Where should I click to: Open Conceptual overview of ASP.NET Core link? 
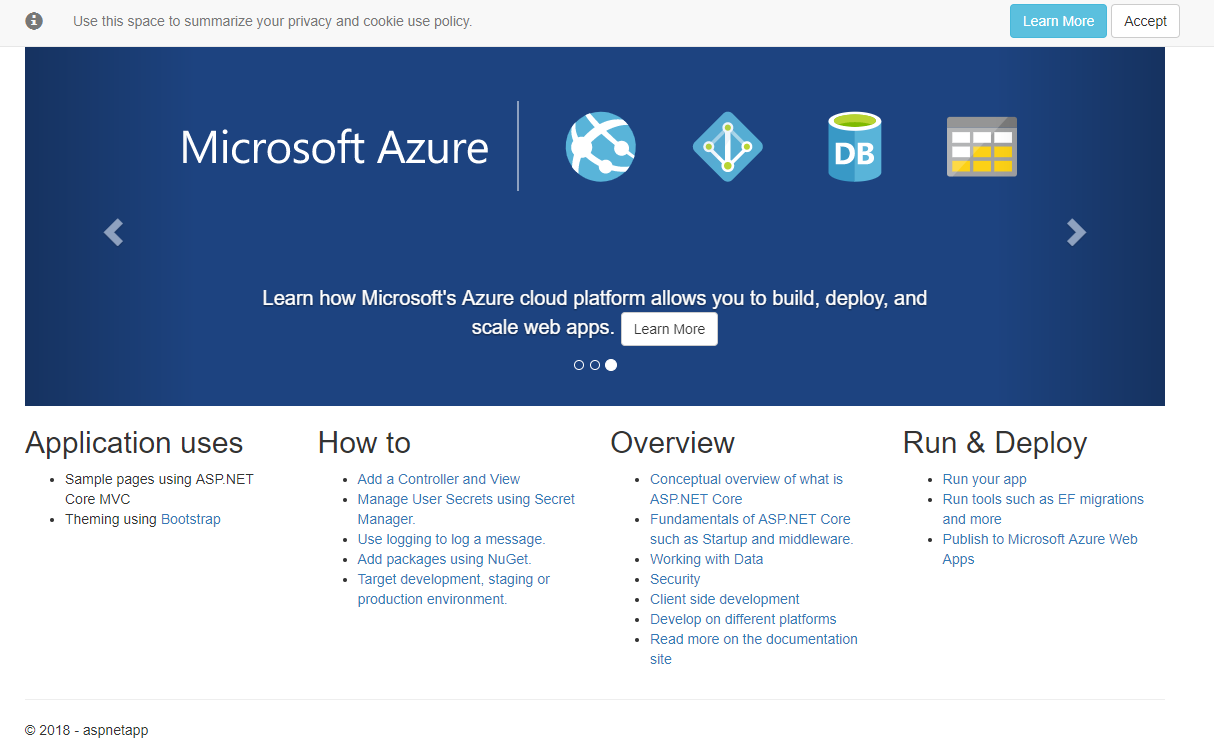pos(746,489)
